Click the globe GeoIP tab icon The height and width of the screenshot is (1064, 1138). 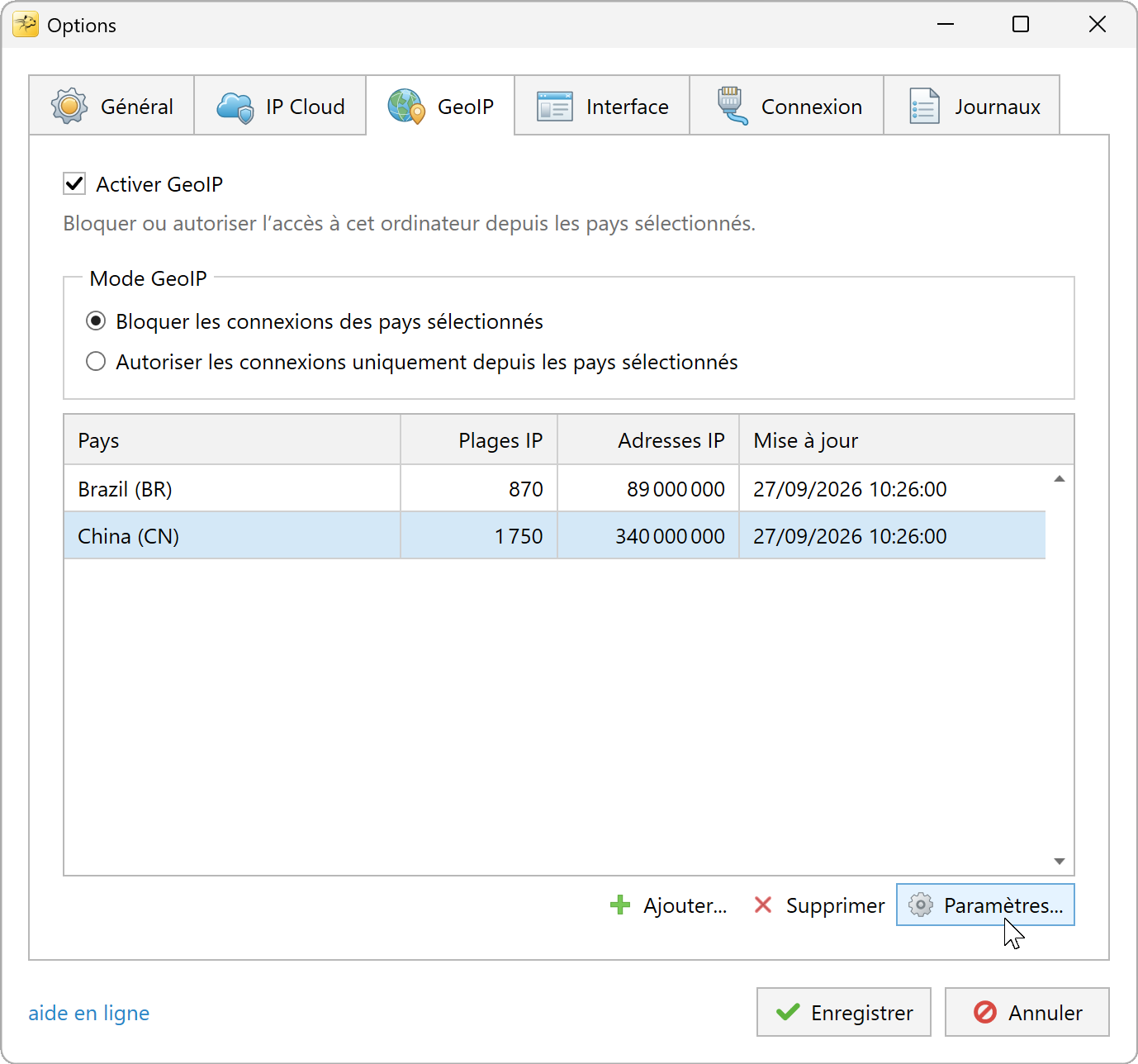point(406,107)
